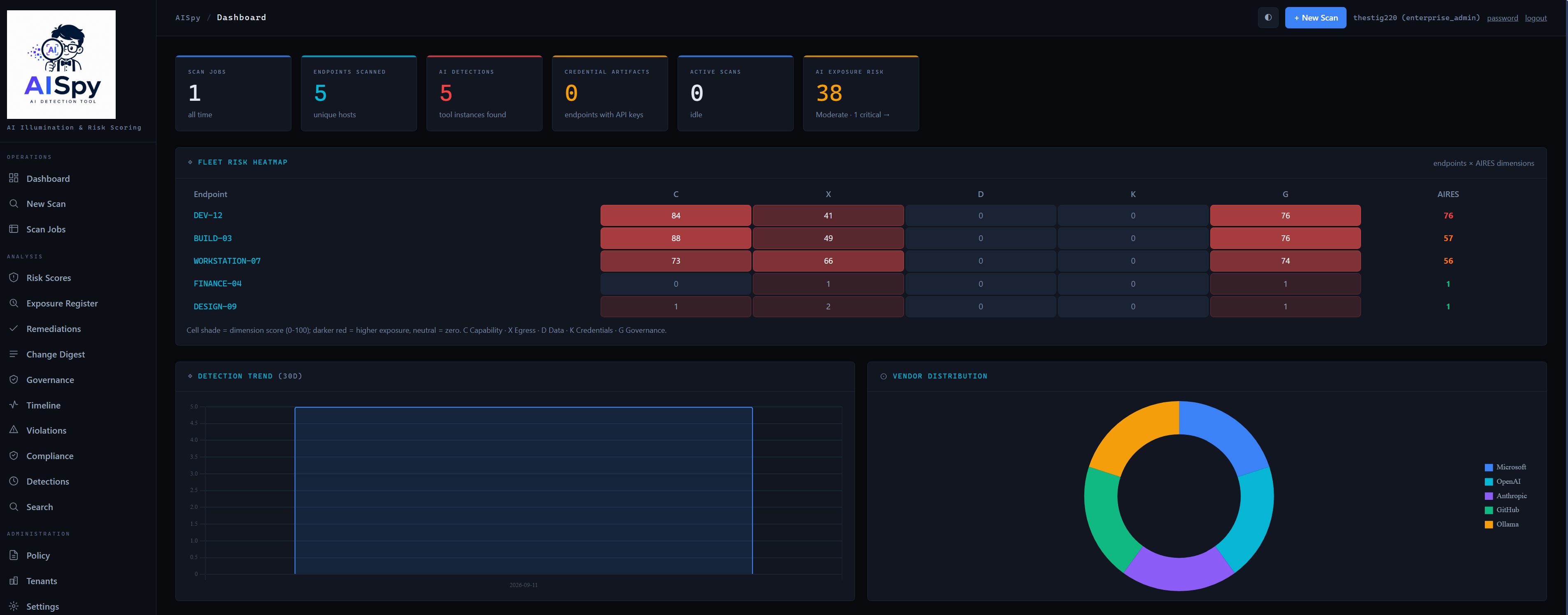Click the Microsoft blue legend swatch
The width and height of the screenshot is (1568, 615).
point(1488,468)
